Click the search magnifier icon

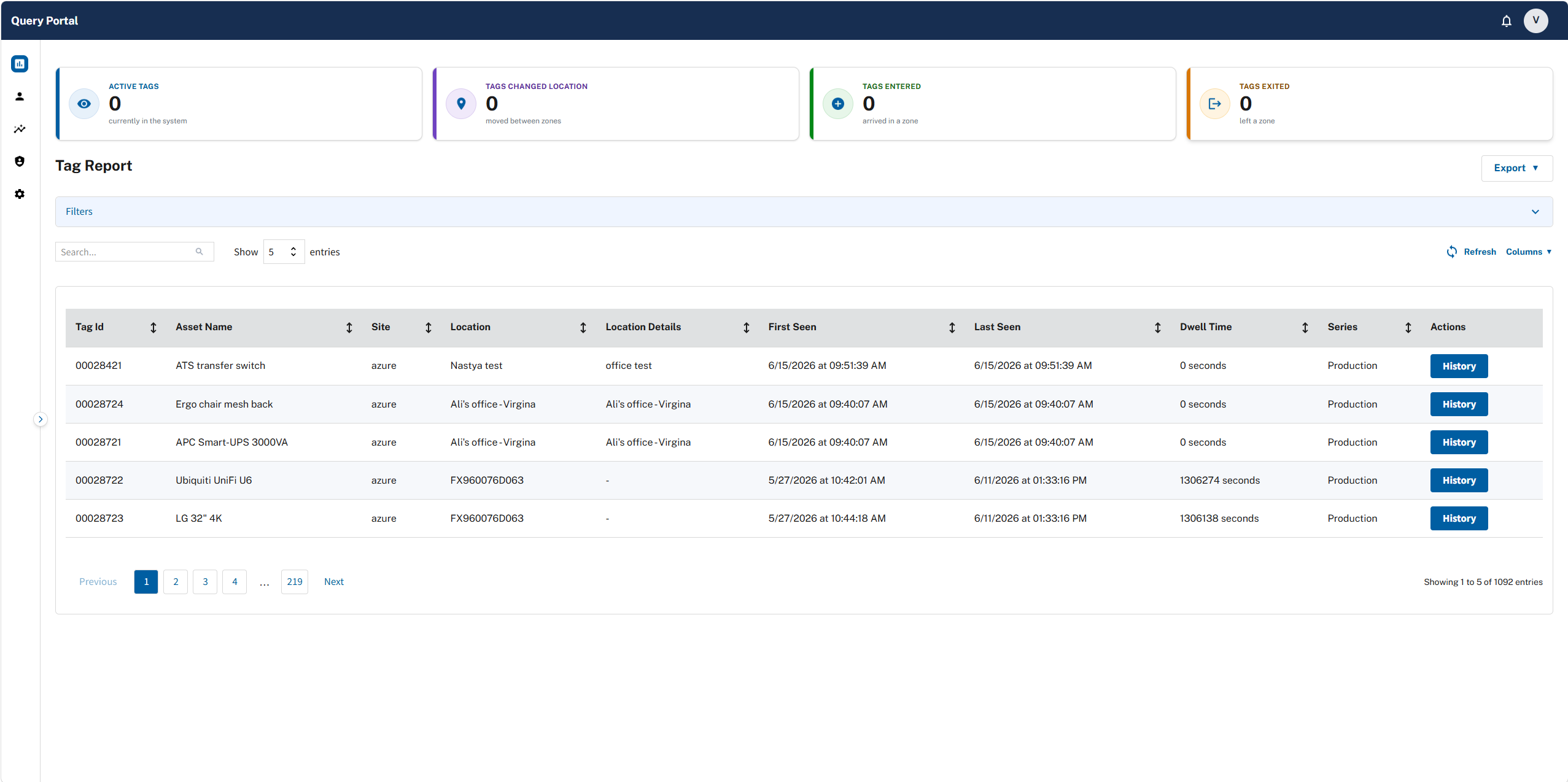click(x=200, y=252)
